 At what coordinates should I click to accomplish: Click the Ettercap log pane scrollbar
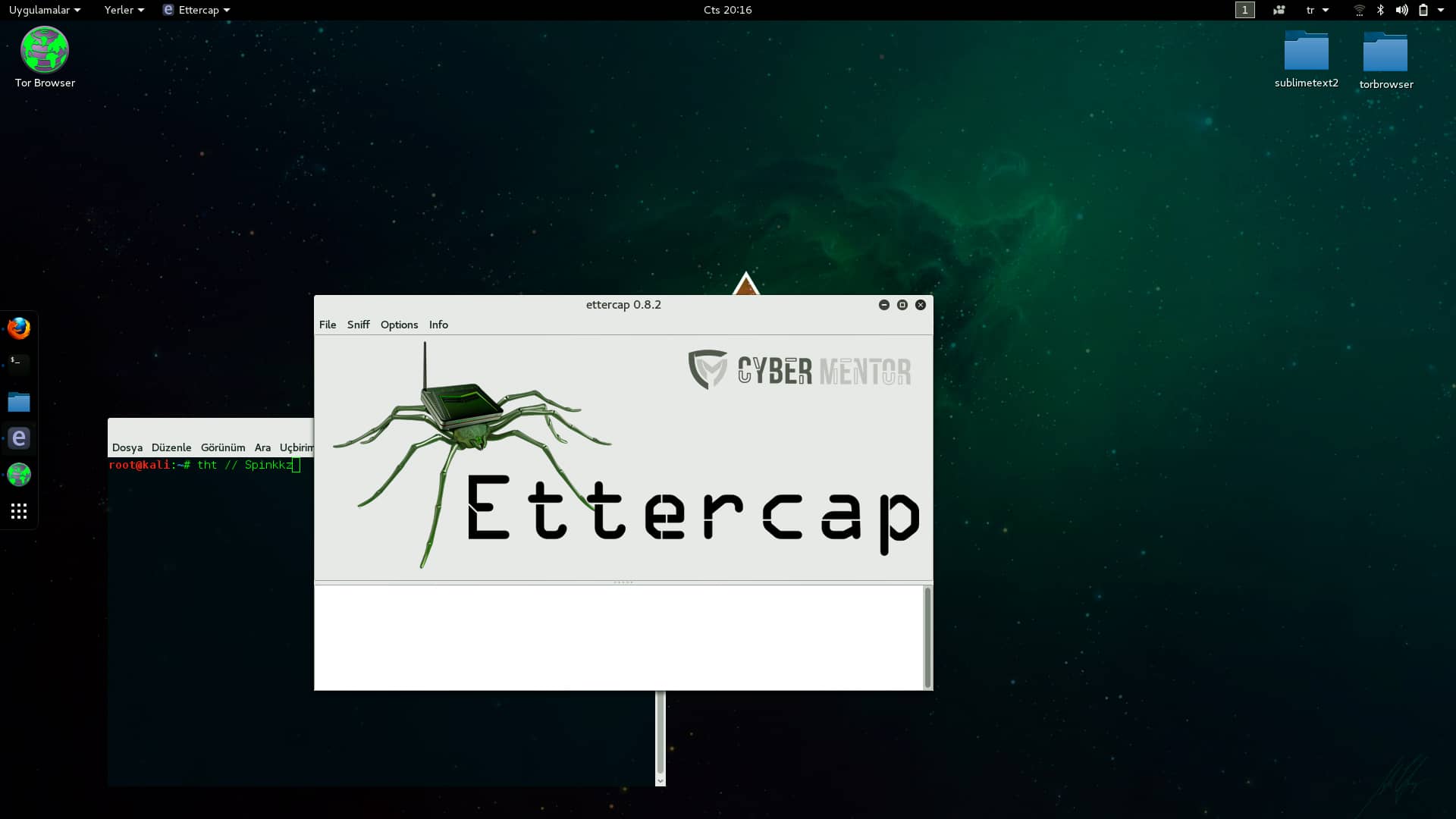click(927, 637)
